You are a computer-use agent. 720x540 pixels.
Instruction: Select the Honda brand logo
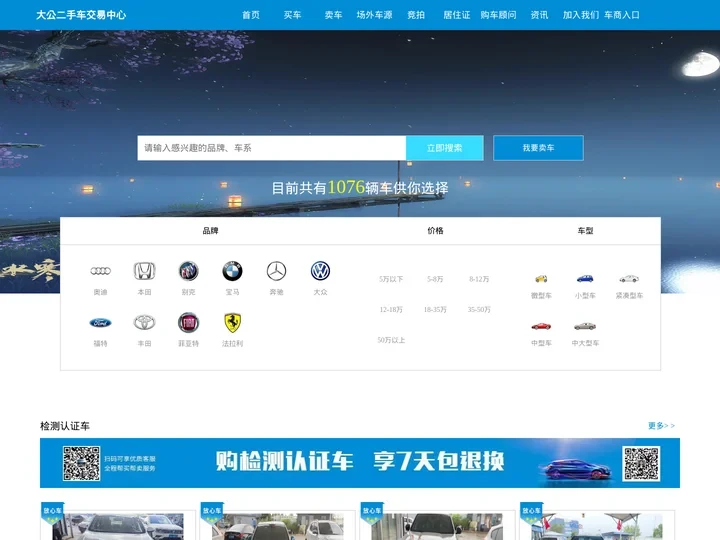pyautogui.click(x=144, y=271)
